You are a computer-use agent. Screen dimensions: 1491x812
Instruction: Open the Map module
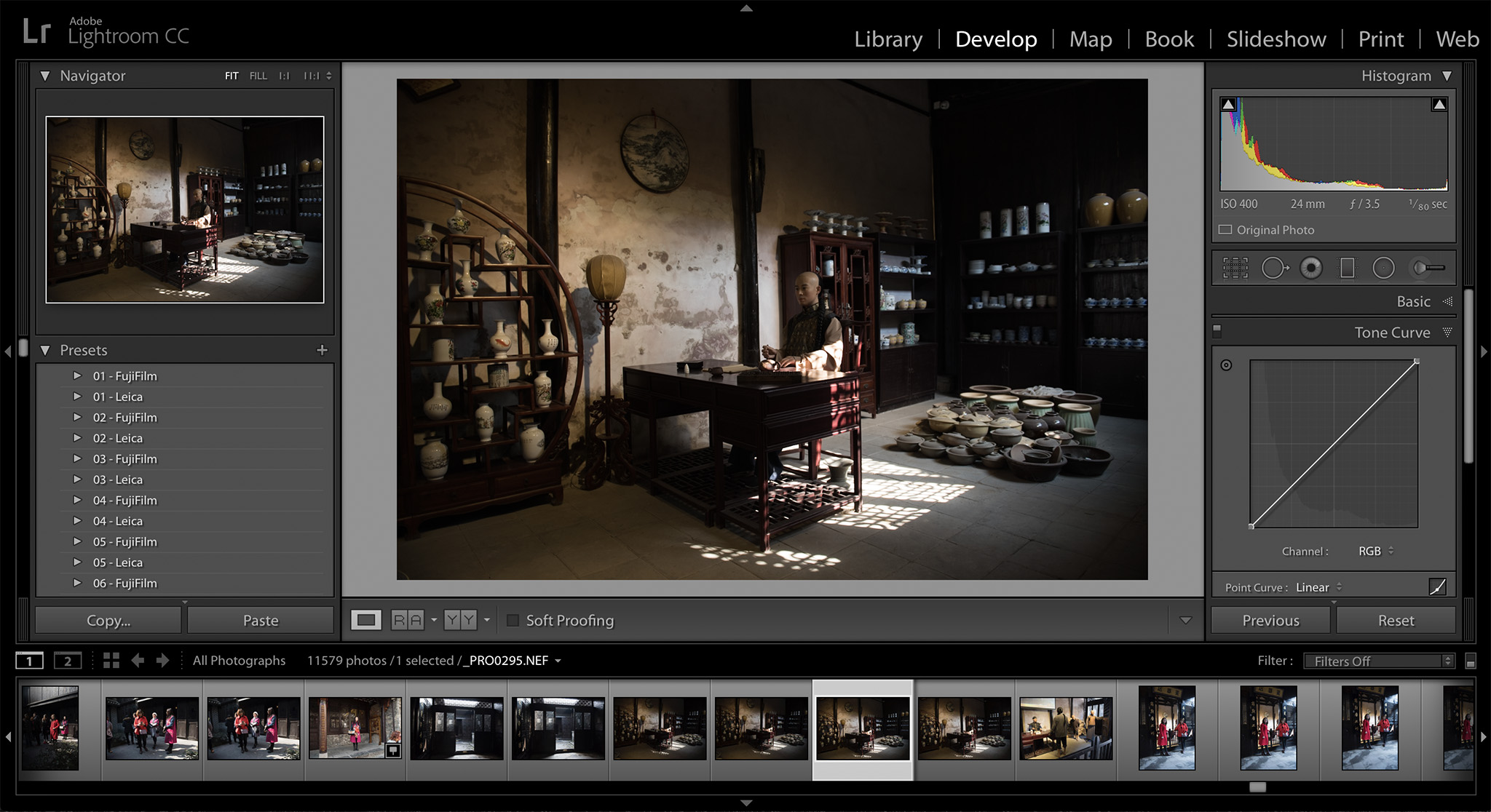1090,39
